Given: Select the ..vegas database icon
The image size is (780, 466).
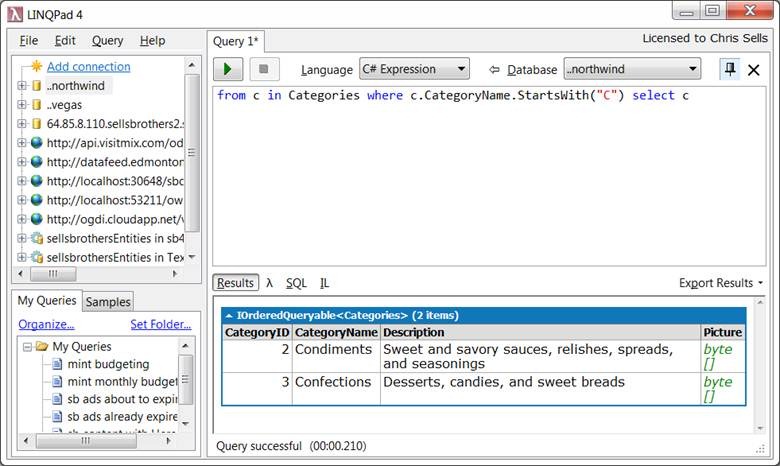Looking at the screenshot, I should [36, 104].
